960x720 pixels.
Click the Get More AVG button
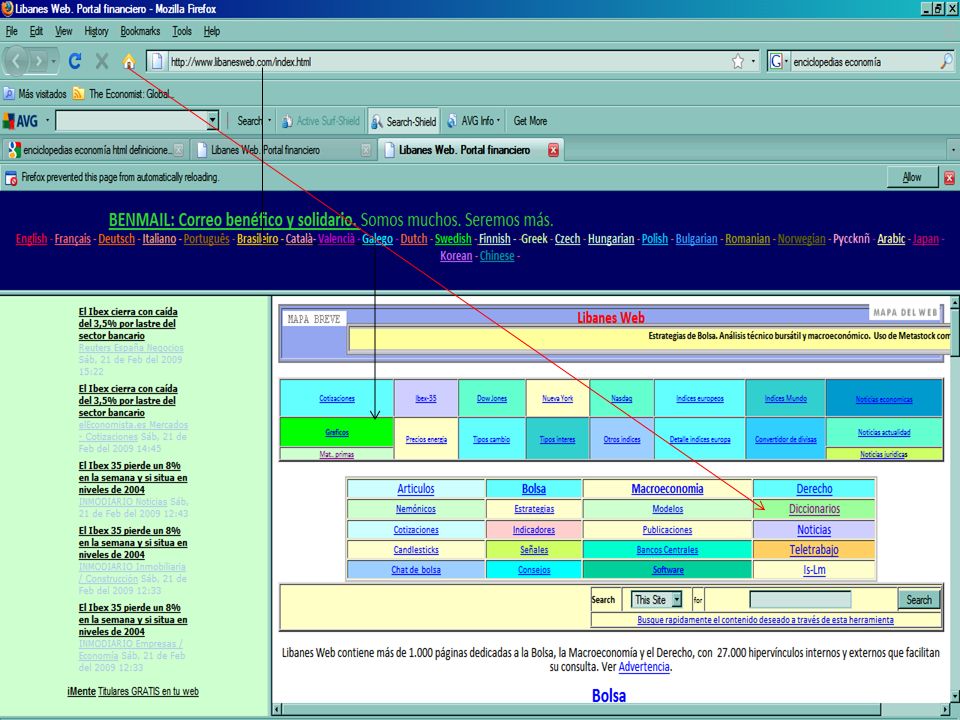coord(530,121)
